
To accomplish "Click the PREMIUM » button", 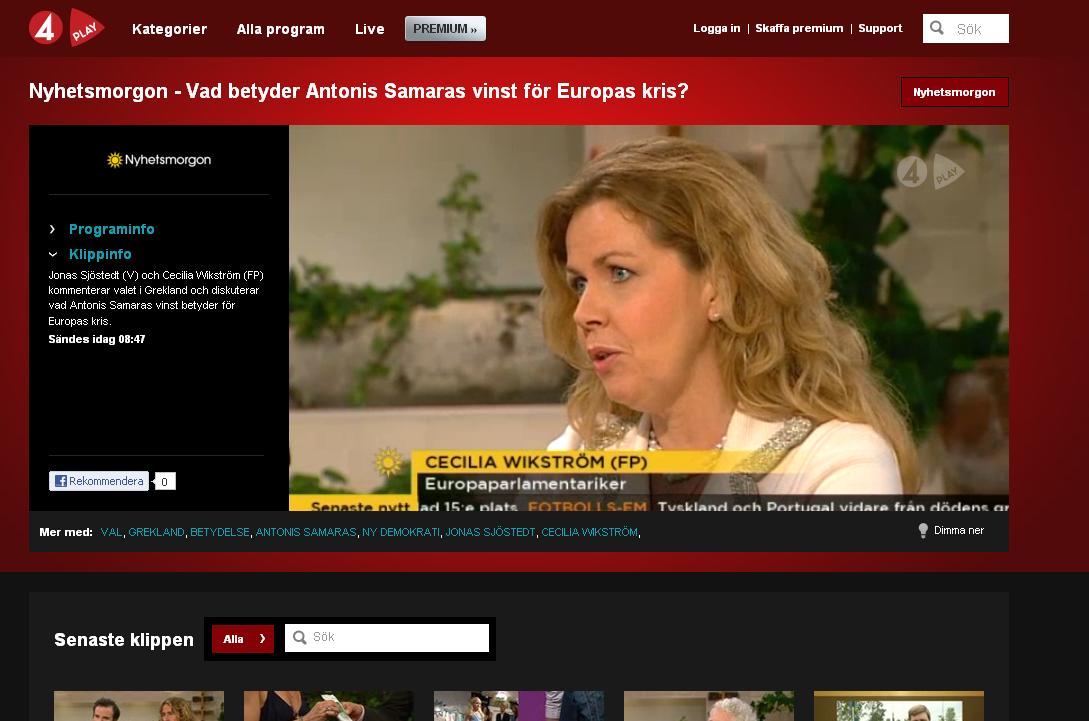I will [444, 29].
